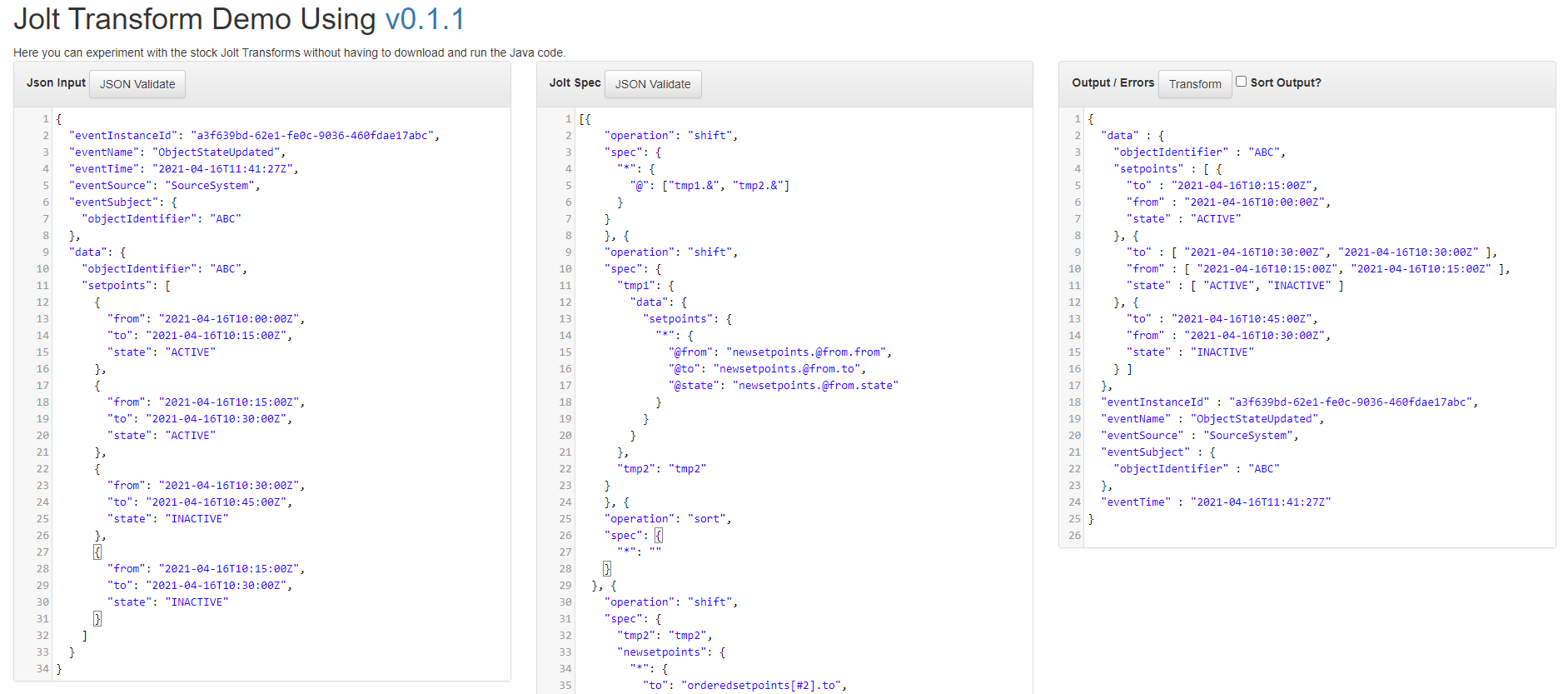Click the "eventSubject" : { line in Output
Viewport: 1568px width, 694px height.
(x=1158, y=452)
